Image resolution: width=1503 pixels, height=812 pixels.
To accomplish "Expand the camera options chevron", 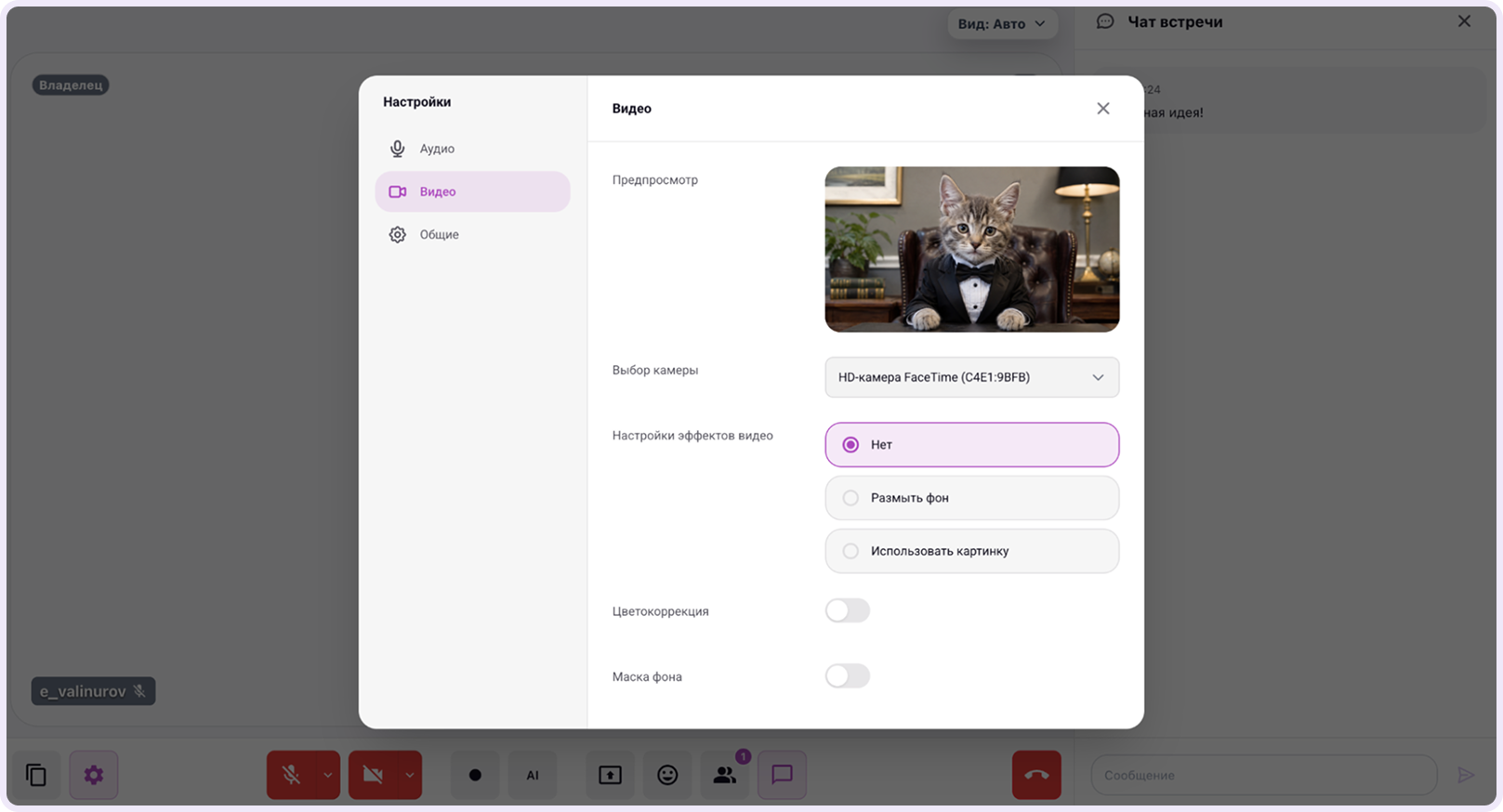I will 410,775.
